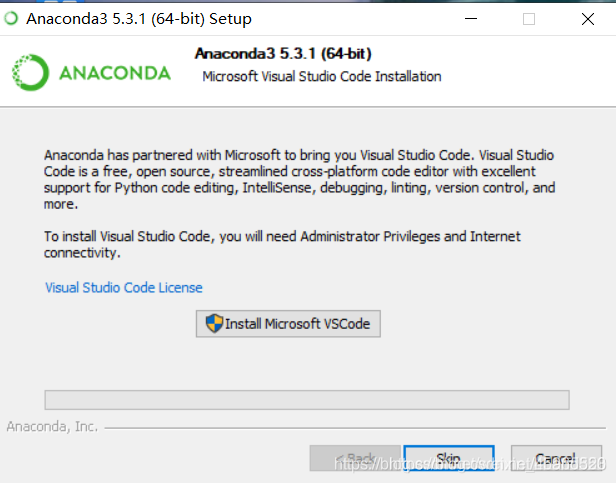616x483 pixels.
Task: Click the ANACONDA wordmark in the header
Action: 115,73
